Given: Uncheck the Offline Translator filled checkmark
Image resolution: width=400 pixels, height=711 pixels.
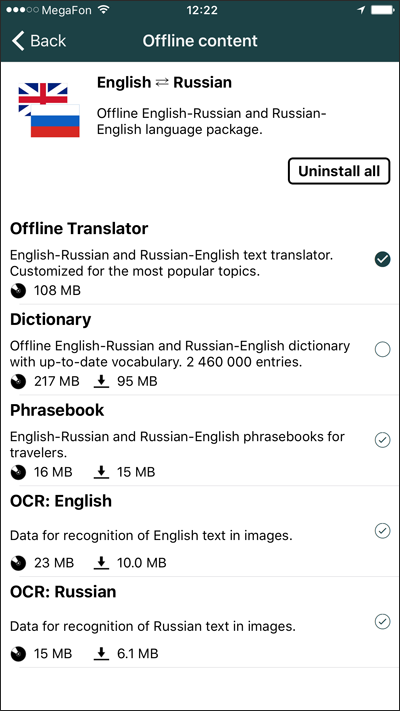Looking at the screenshot, I should pos(383,259).
